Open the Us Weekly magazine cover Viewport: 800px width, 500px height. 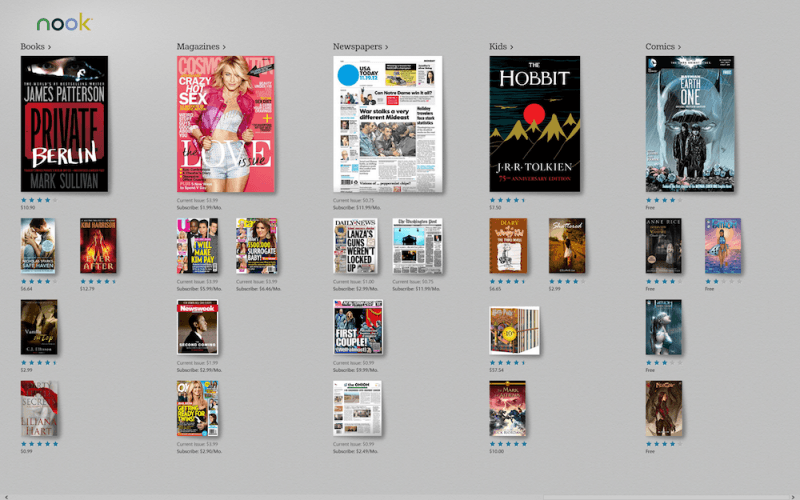[197, 246]
